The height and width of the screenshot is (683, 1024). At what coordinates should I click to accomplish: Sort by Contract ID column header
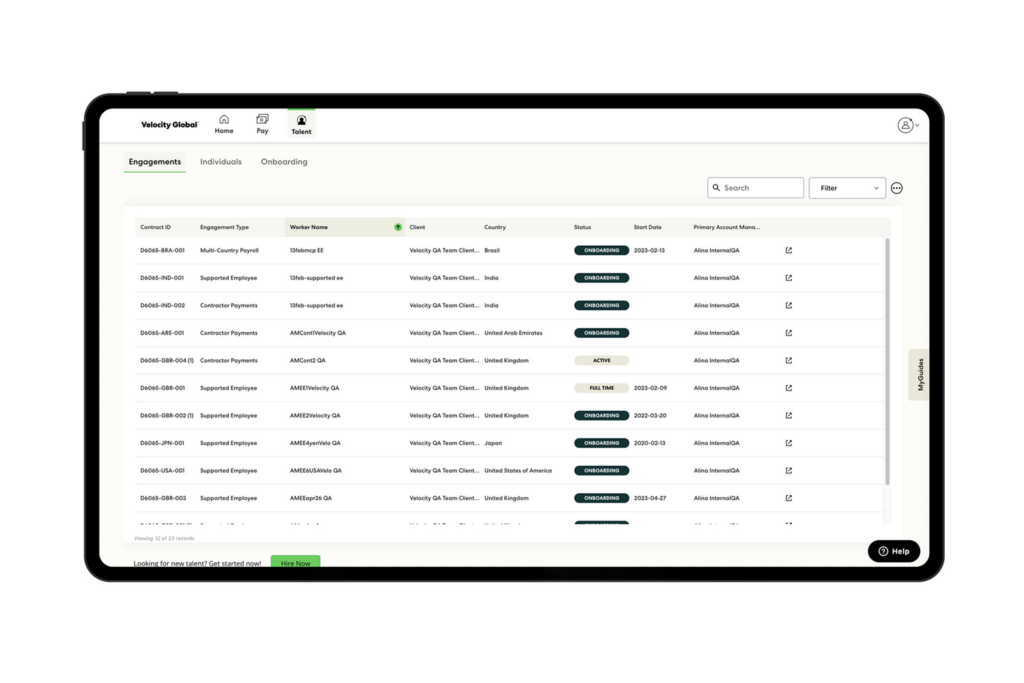point(155,227)
